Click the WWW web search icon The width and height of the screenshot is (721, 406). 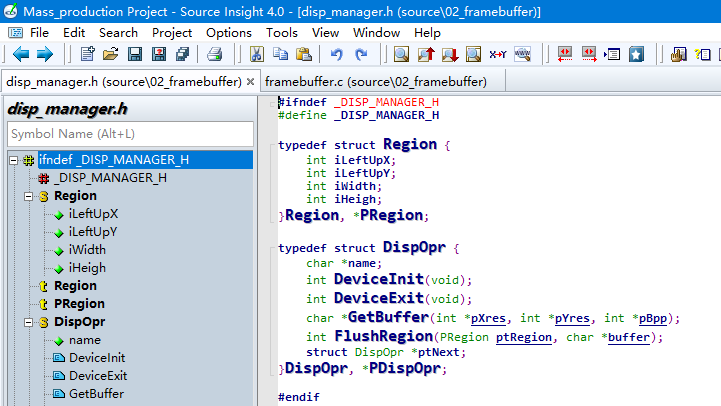pos(522,54)
